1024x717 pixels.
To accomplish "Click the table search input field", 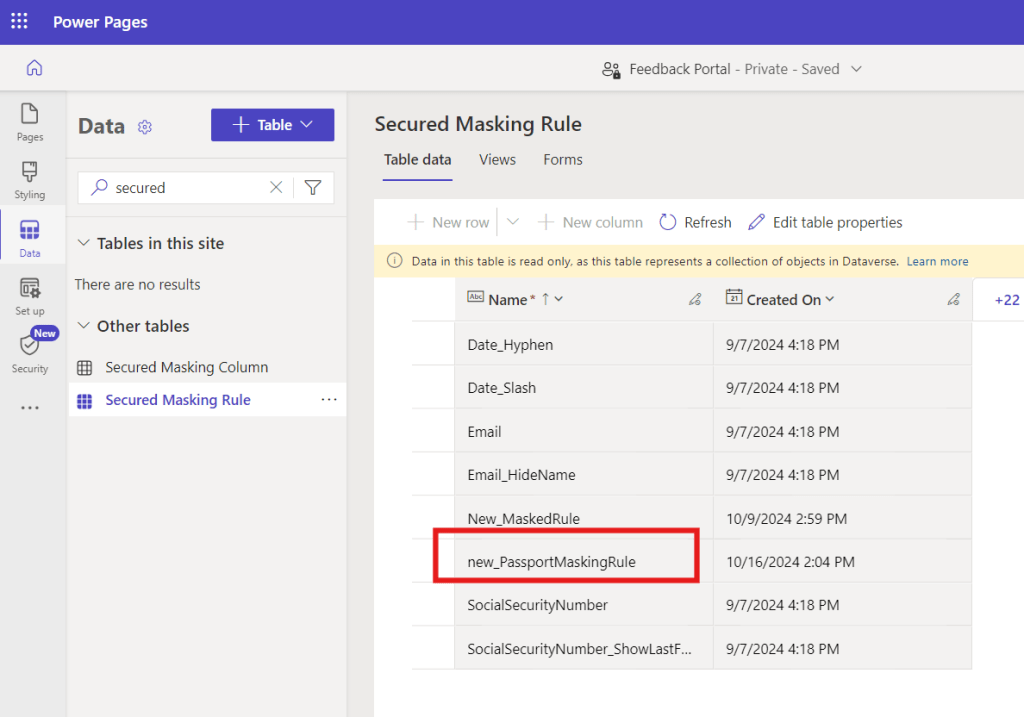I will (185, 187).
